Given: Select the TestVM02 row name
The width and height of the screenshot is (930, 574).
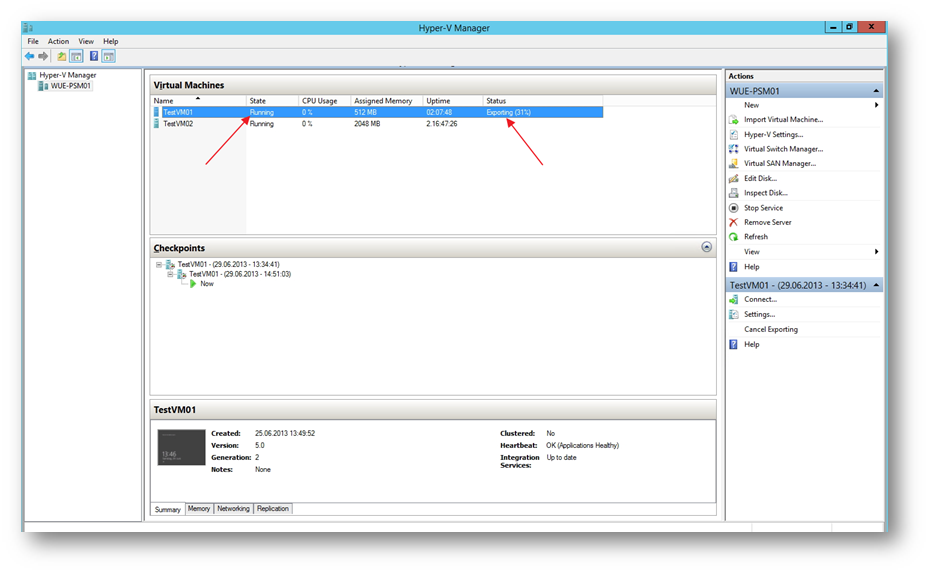Looking at the screenshot, I should [178, 124].
